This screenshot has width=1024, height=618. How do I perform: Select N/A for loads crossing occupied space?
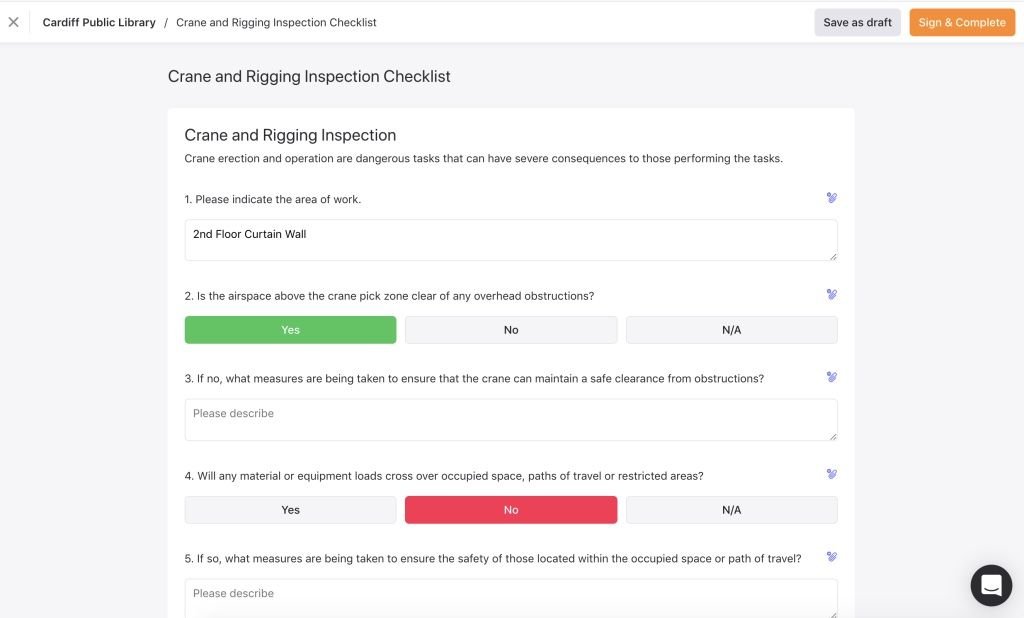click(x=731, y=509)
